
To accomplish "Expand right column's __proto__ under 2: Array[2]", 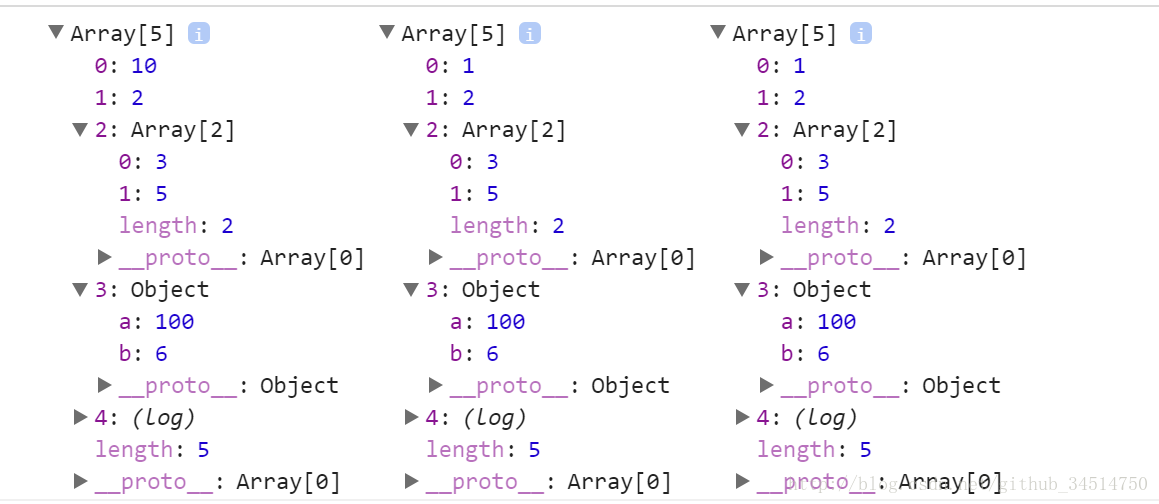I will 767,256.
